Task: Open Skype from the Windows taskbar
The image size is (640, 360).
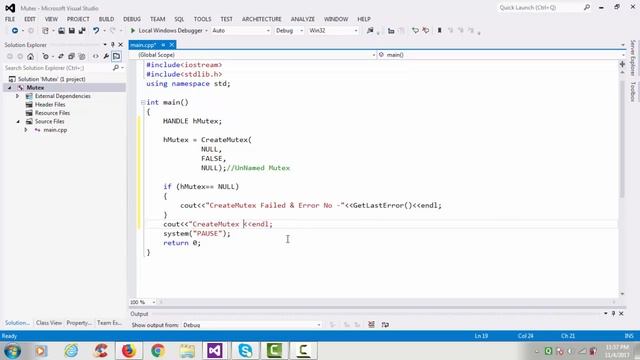Action: click(x=245, y=351)
